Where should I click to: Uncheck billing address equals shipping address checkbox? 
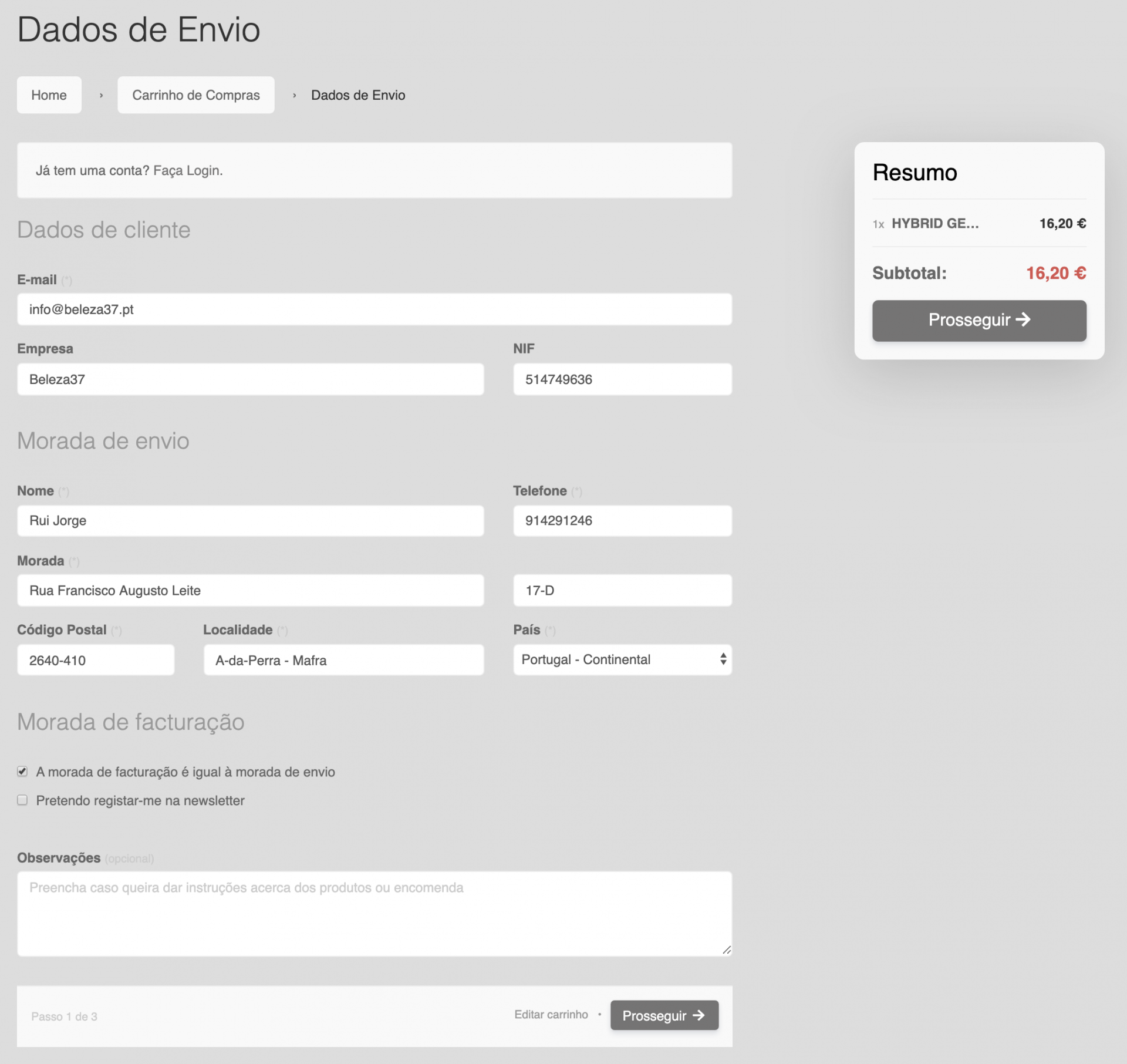(22, 771)
